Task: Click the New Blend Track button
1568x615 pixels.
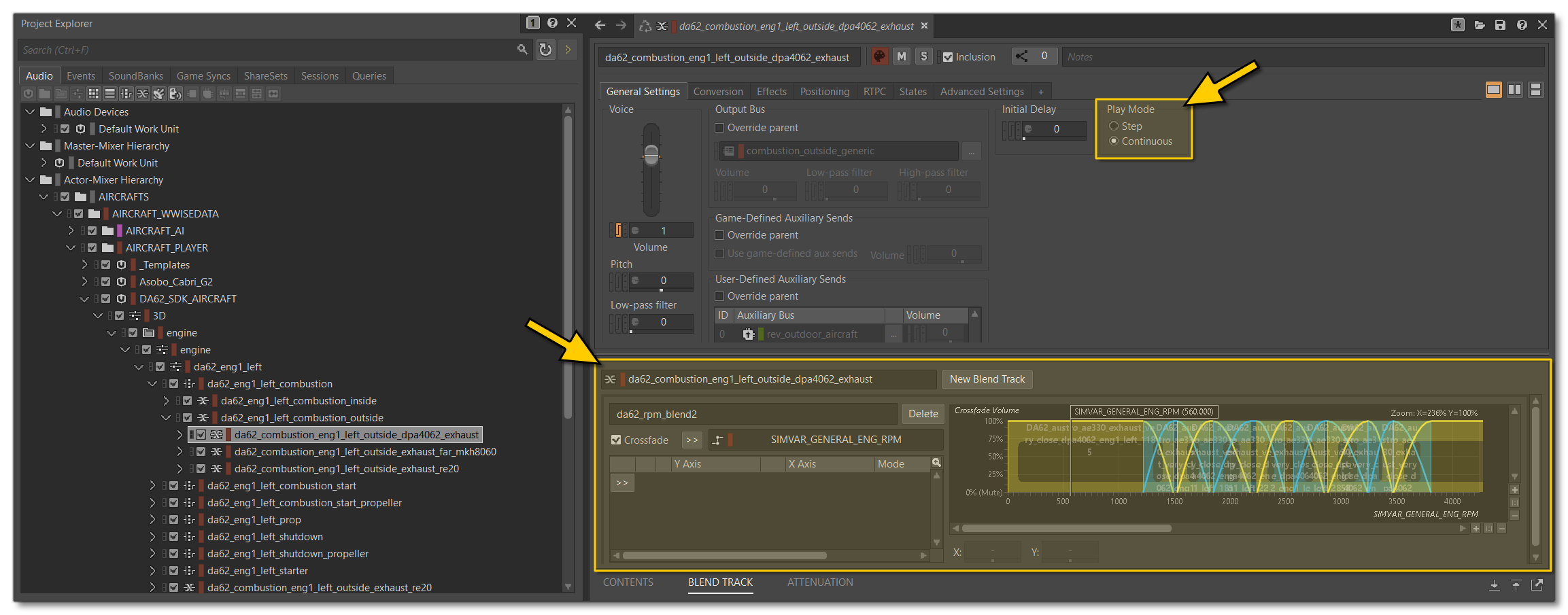Action: (x=987, y=379)
